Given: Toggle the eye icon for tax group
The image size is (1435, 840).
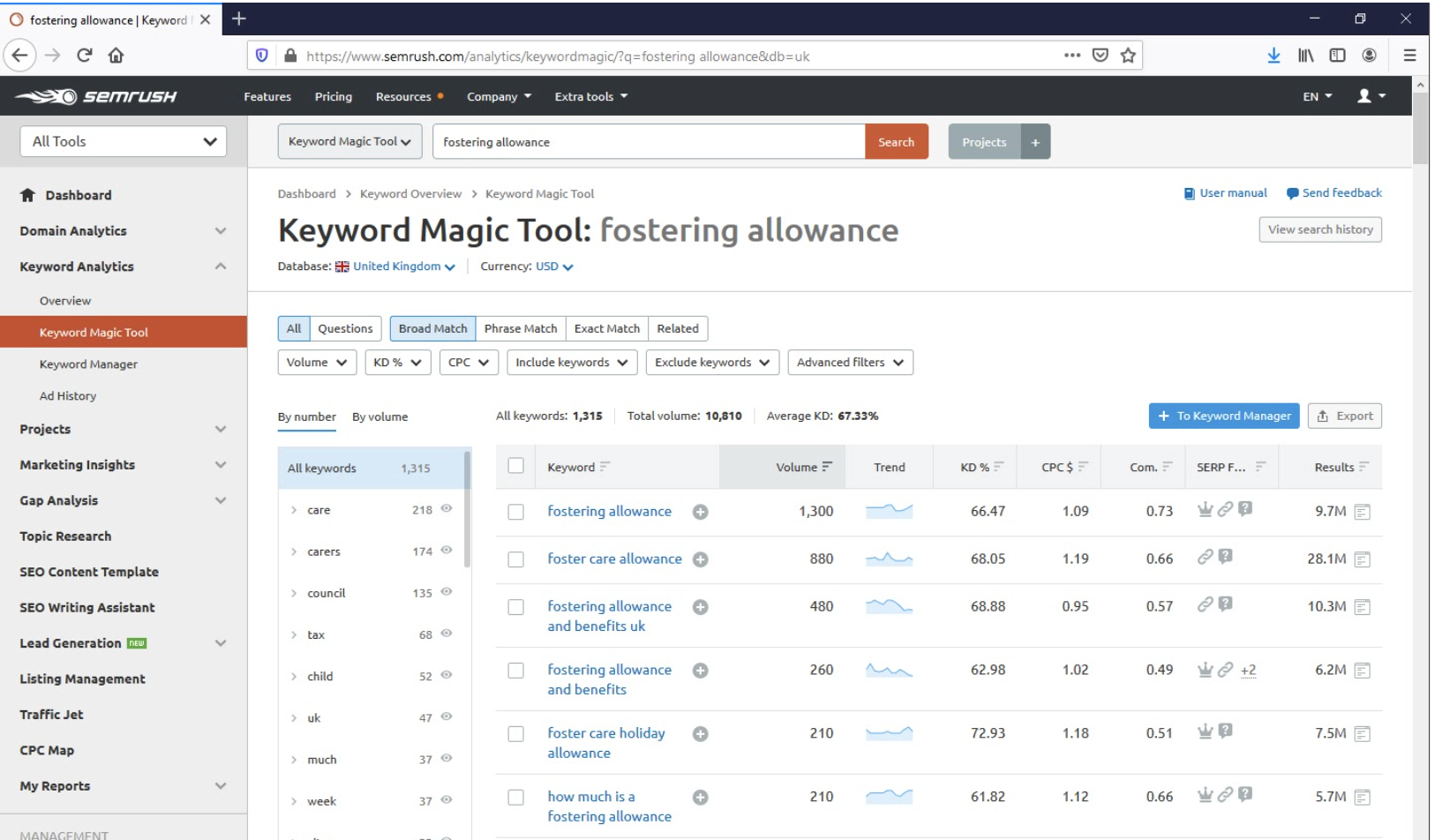Looking at the screenshot, I should coord(447,634).
